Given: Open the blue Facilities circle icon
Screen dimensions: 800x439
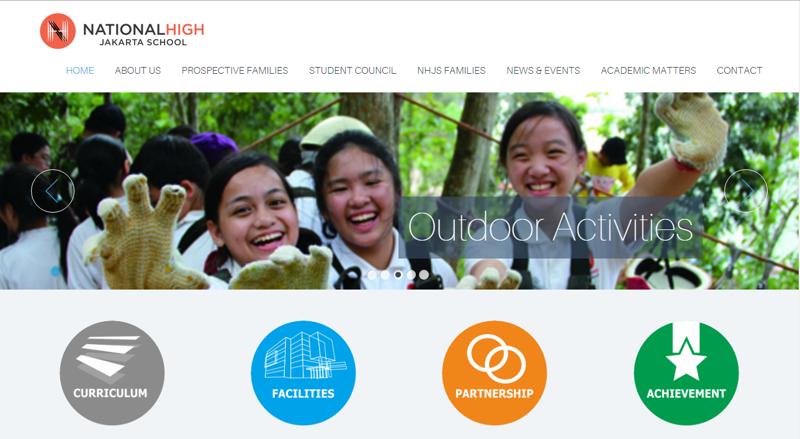Looking at the screenshot, I should 304,373.
